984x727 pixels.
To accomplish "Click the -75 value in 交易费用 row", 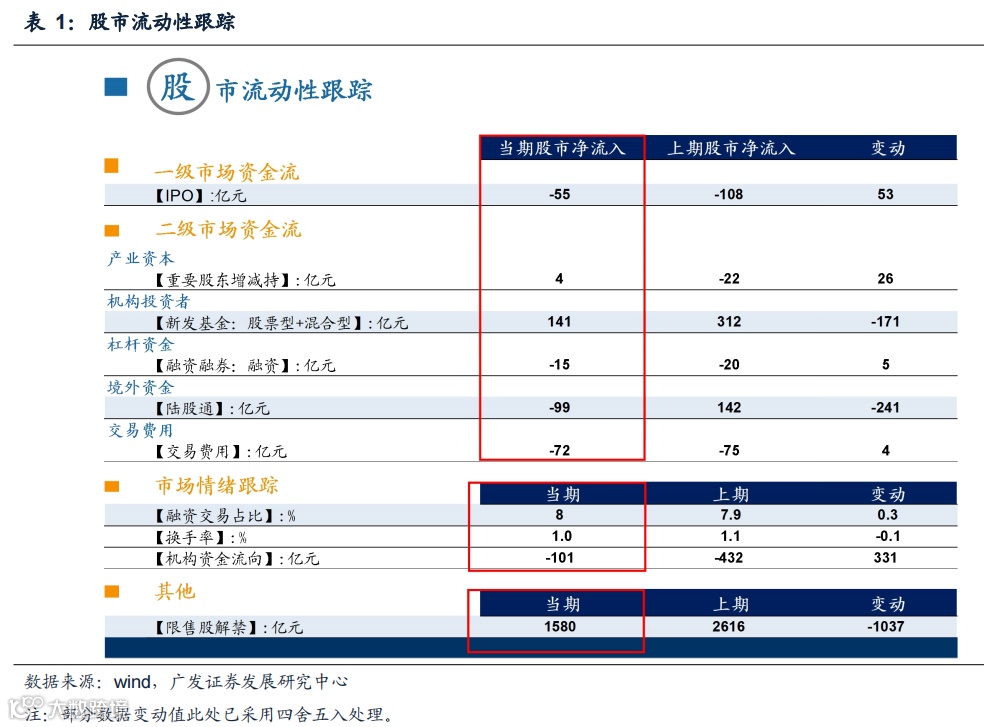I will point(729,450).
